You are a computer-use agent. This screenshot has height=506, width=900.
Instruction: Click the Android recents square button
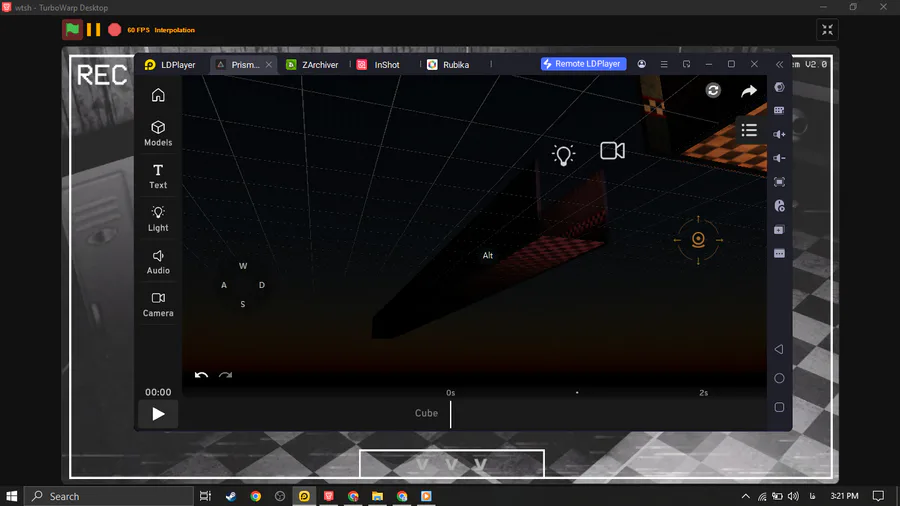pos(779,407)
